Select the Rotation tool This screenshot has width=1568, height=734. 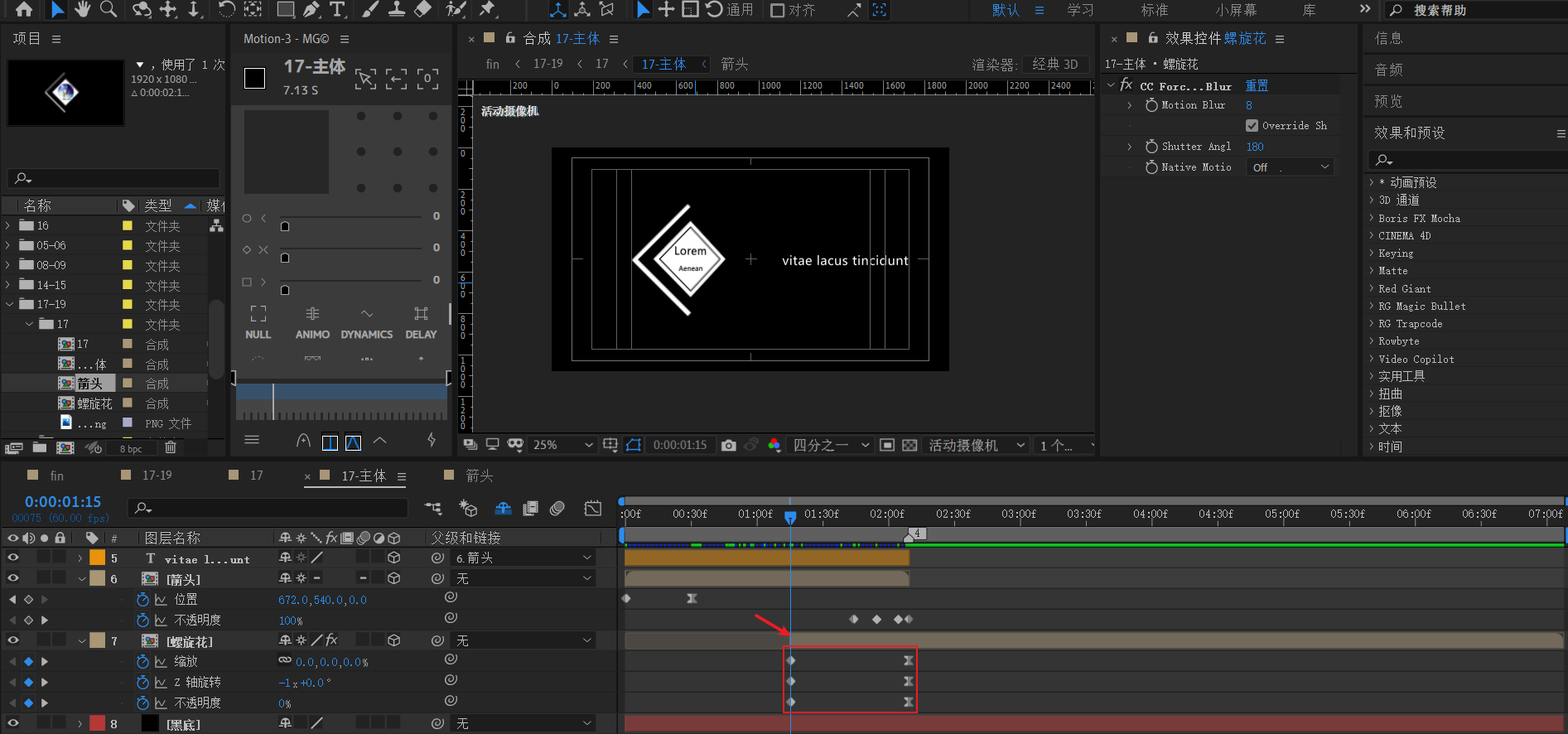click(x=226, y=9)
